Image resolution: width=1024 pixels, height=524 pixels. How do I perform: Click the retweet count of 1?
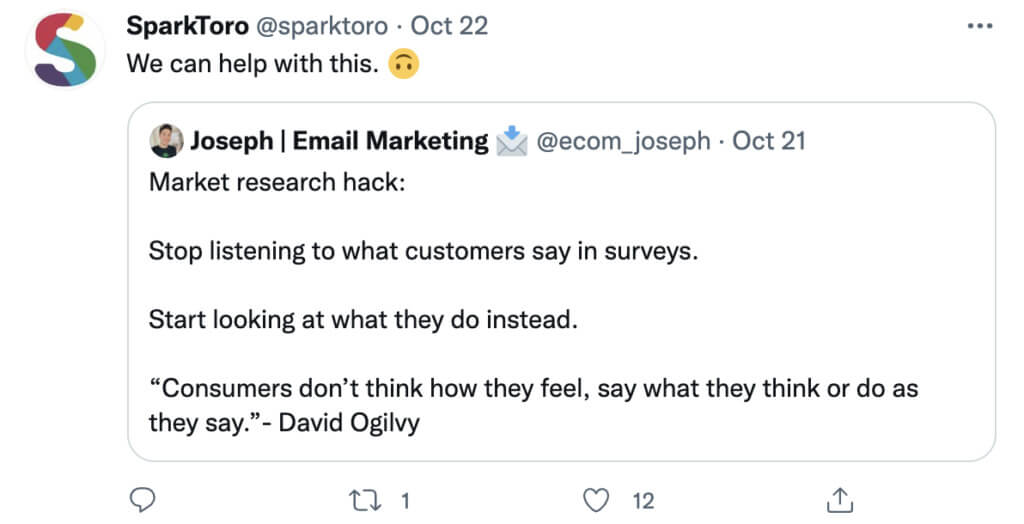coord(405,499)
